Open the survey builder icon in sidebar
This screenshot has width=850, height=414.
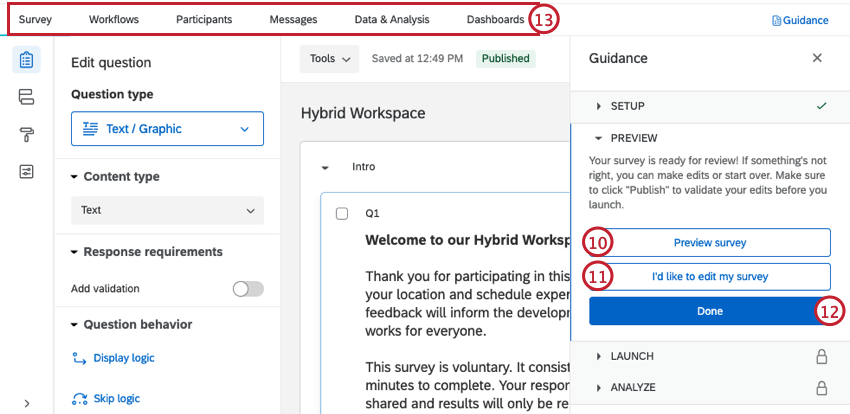pyautogui.click(x=26, y=60)
